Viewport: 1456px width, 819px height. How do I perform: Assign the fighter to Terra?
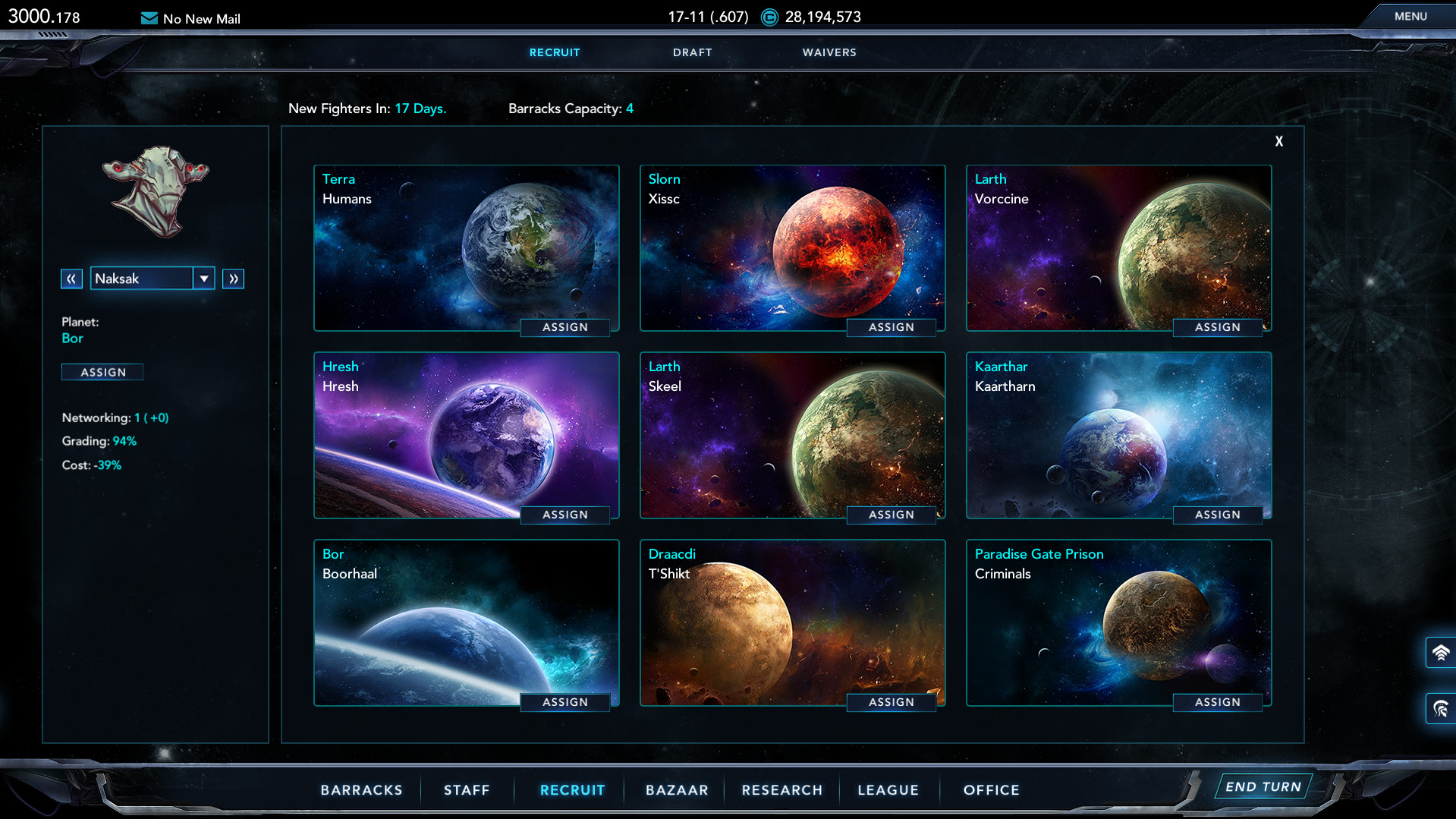565,327
